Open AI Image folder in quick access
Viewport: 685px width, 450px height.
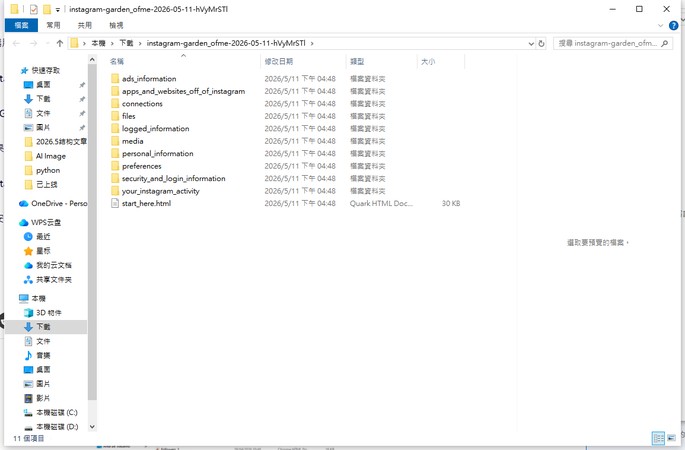tap(45, 156)
